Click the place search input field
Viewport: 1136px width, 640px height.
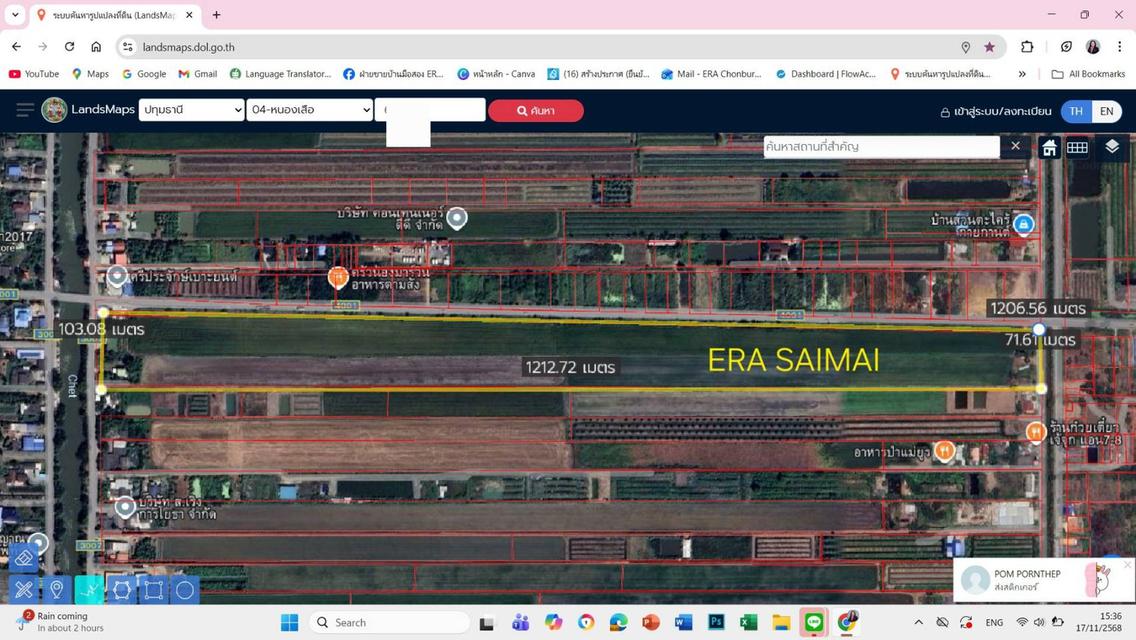tap(880, 146)
